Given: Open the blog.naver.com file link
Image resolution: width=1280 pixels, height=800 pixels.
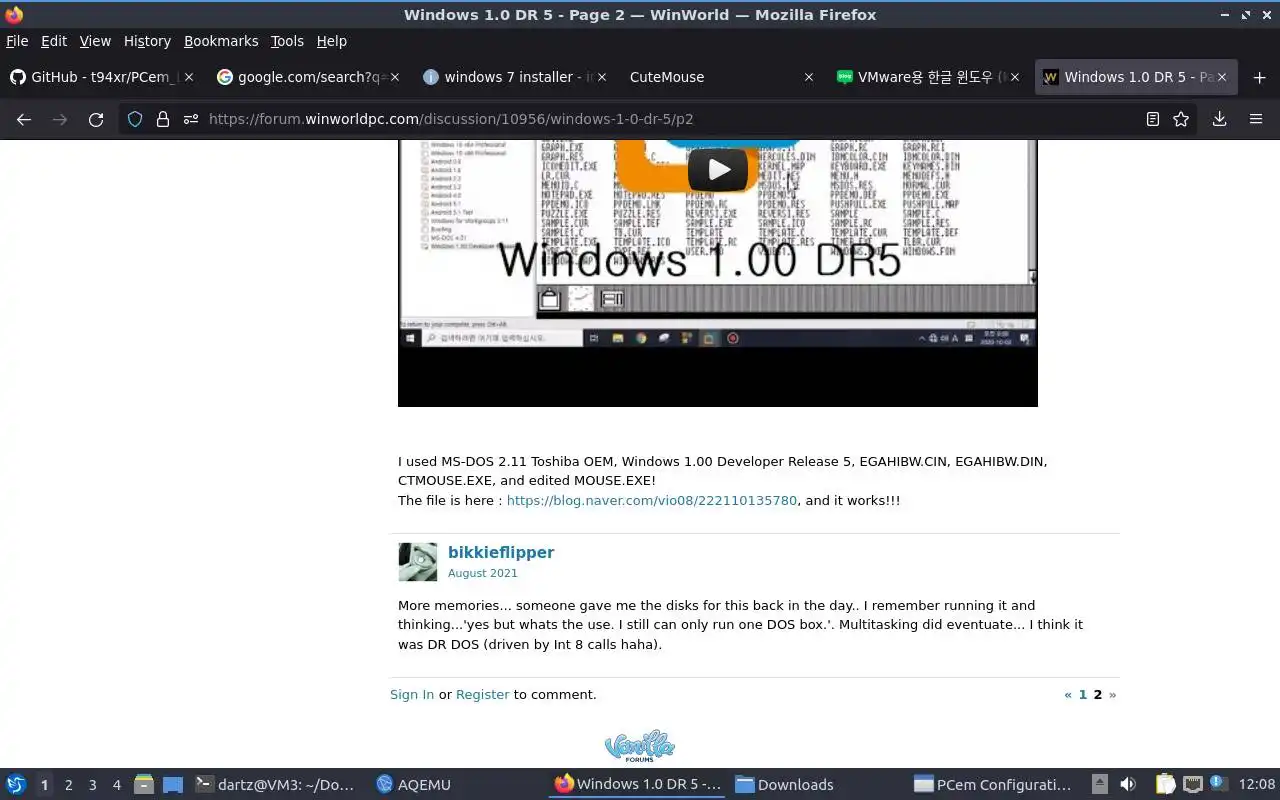Looking at the screenshot, I should click(652, 500).
